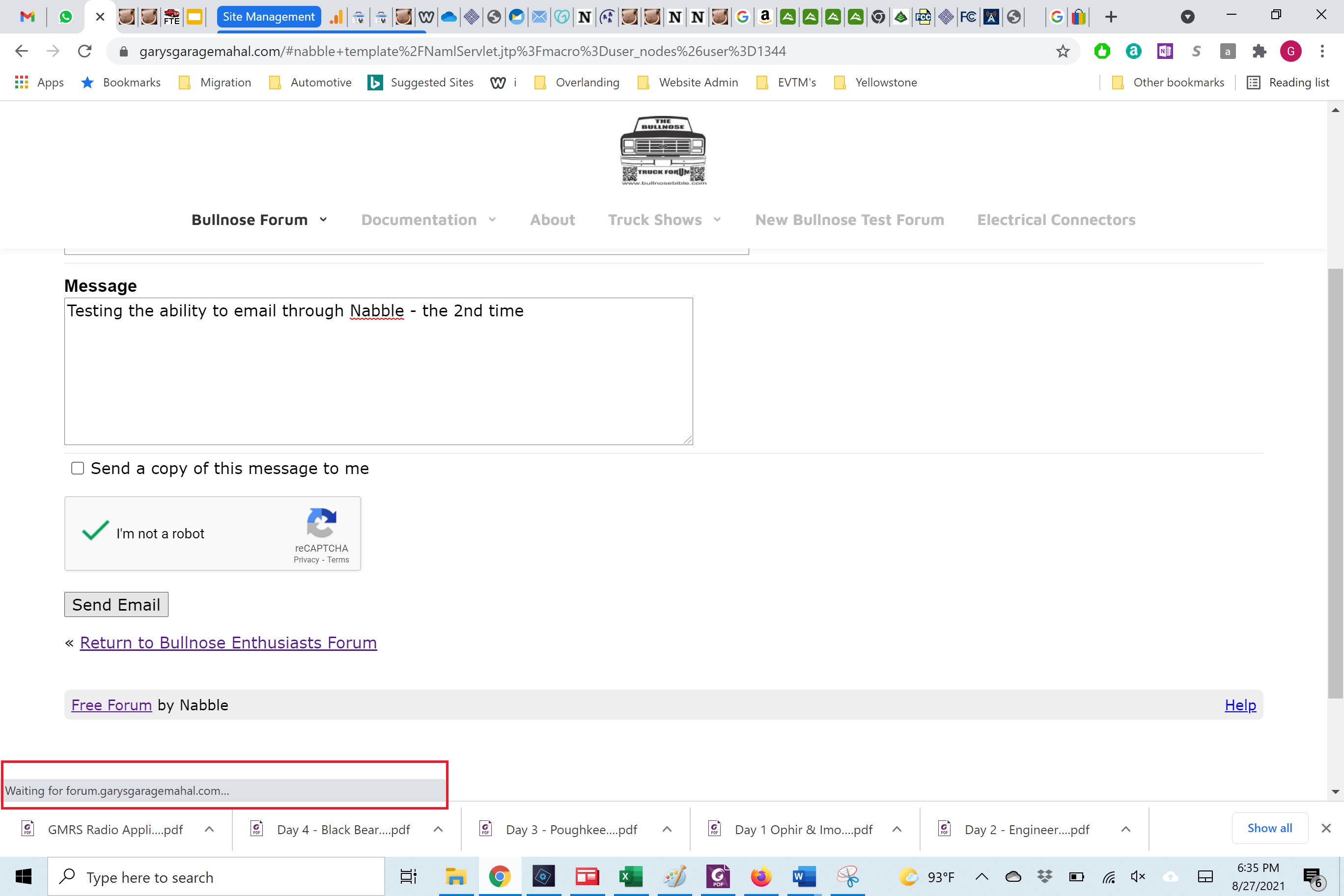Check Send a copy to me
The height and width of the screenshot is (896, 1344).
tap(78, 469)
